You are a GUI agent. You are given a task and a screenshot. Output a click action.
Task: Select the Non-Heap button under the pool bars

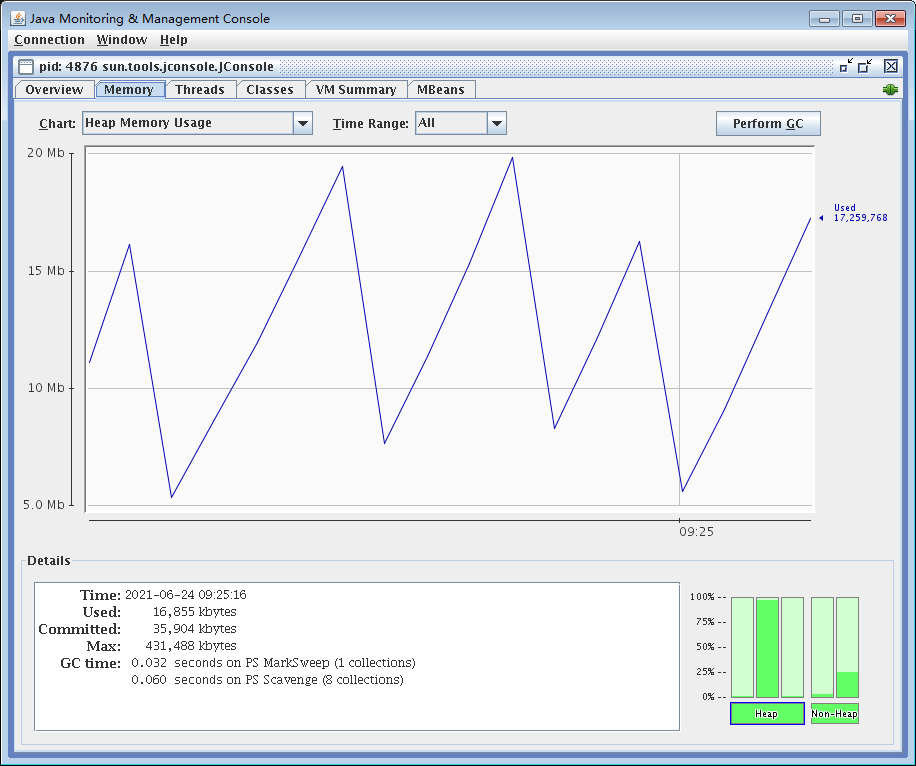coord(834,713)
